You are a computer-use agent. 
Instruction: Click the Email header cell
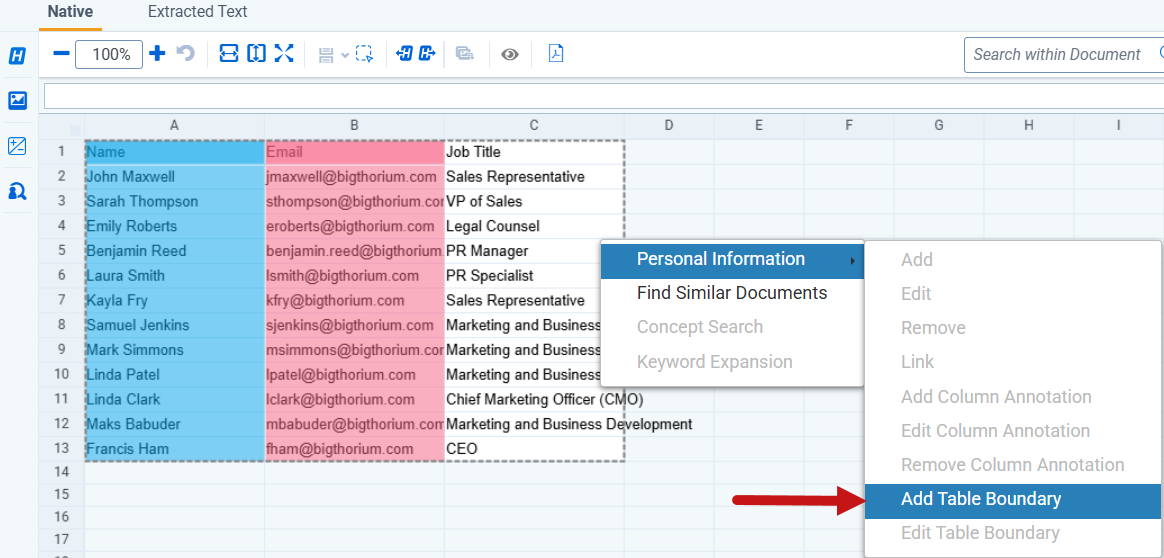355,152
